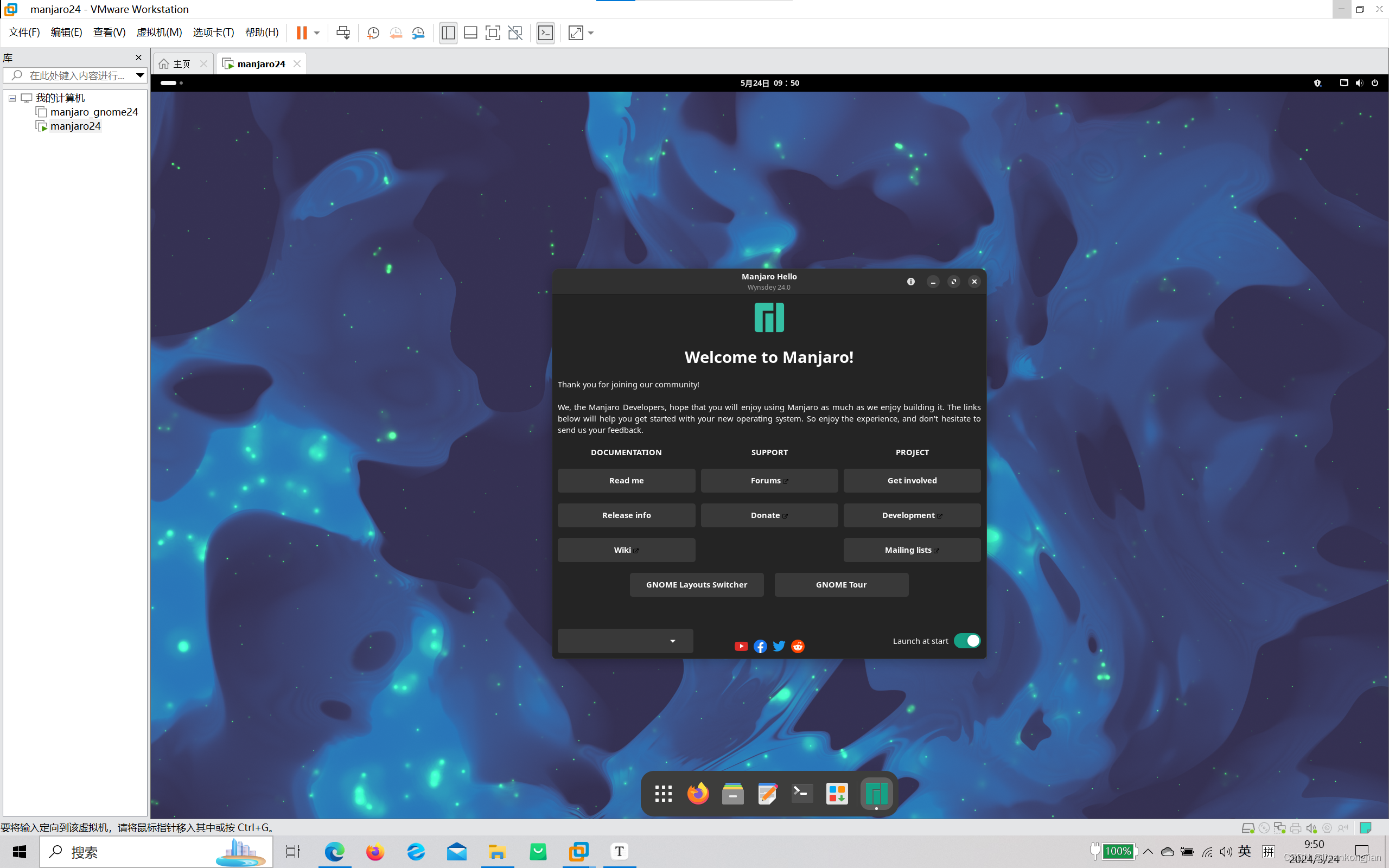Select manjaro_gnome24 in the library tree
Image resolution: width=1389 pixels, height=868 pixels.
pos(93,112)
